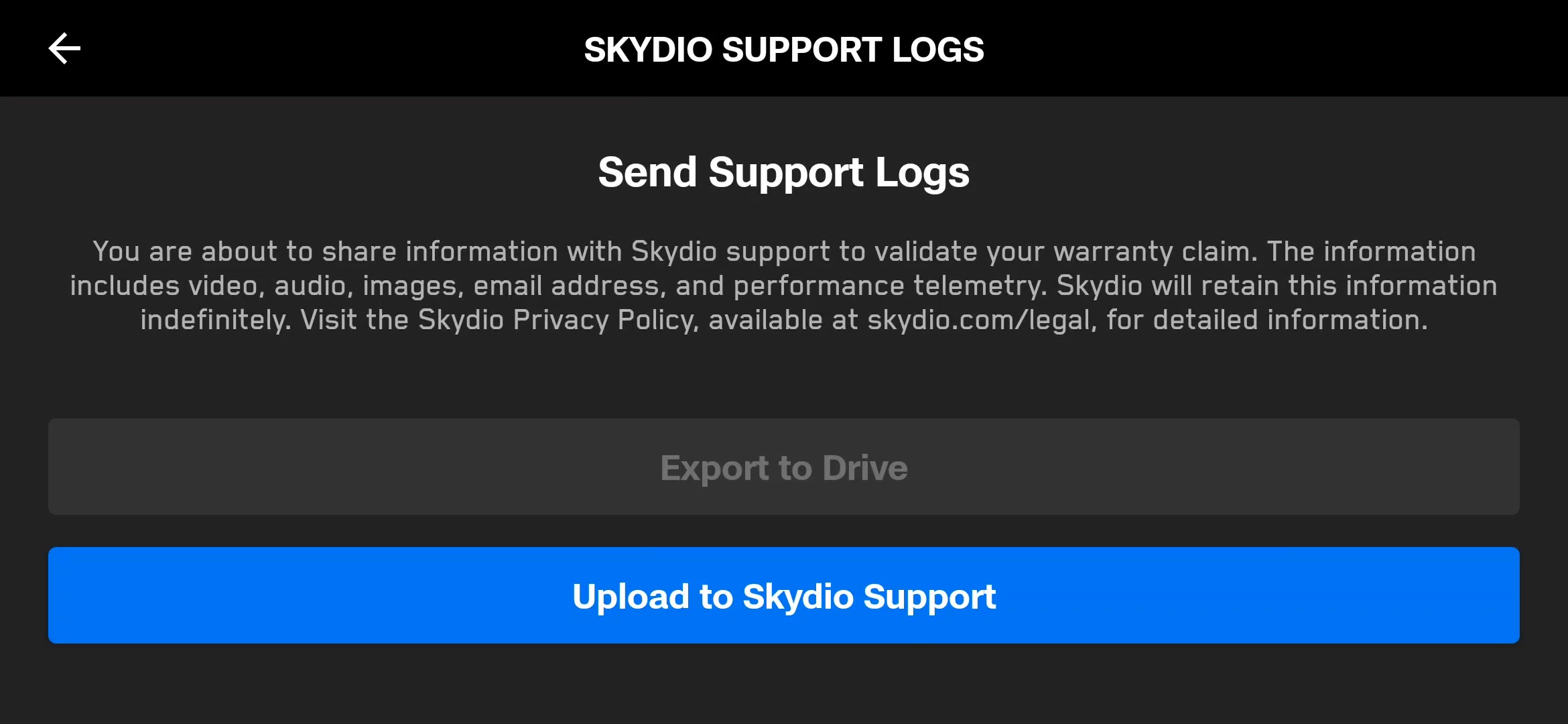Click the back arrow in the black header
The width and height of the screenshot is (1568, 724).
tap(64, 48)
